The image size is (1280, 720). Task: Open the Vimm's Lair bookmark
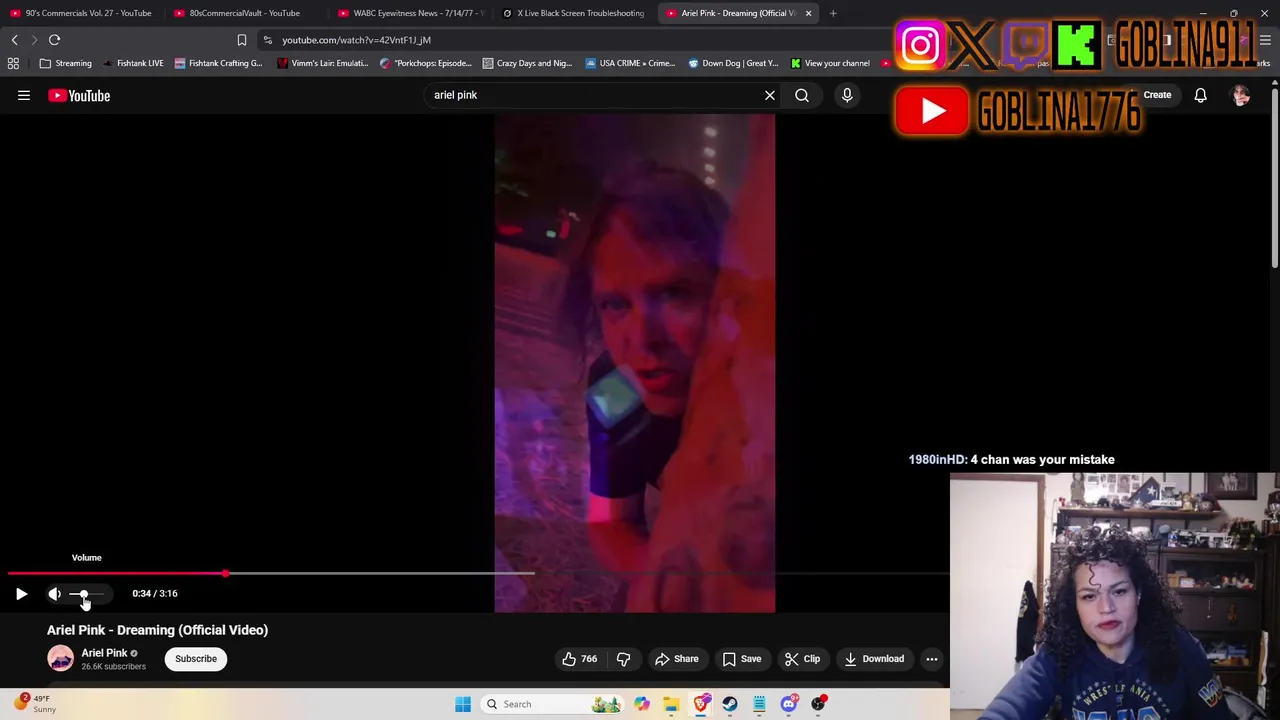pyautogui.click(x=323, y=63)
